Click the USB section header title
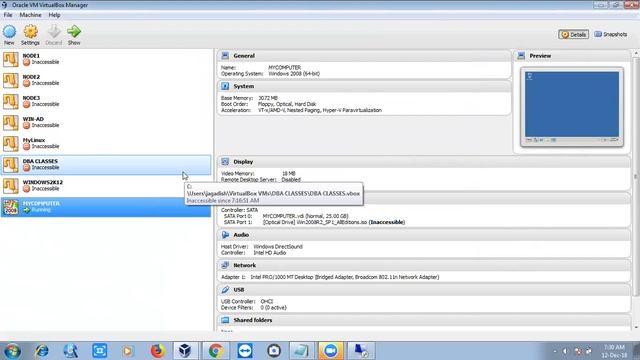The image size is (640, 360). 239,290
